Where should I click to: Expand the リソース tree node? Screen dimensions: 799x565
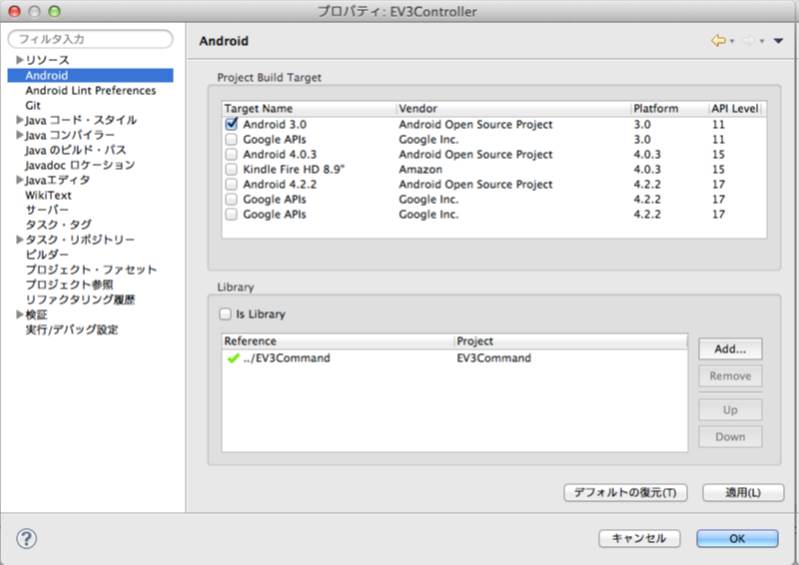pyautogui.click(x=19, y=61)
